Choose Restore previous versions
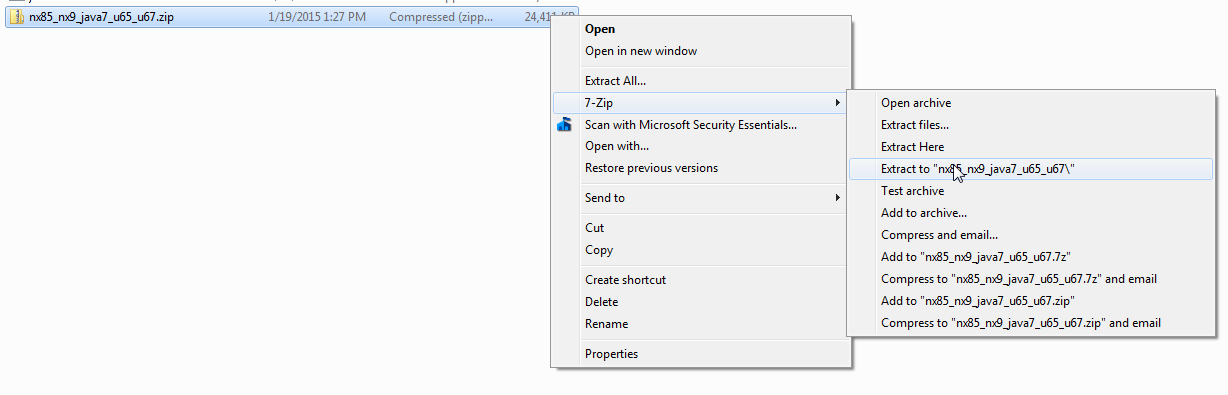The image size is (1228, 395). [651, 168]
